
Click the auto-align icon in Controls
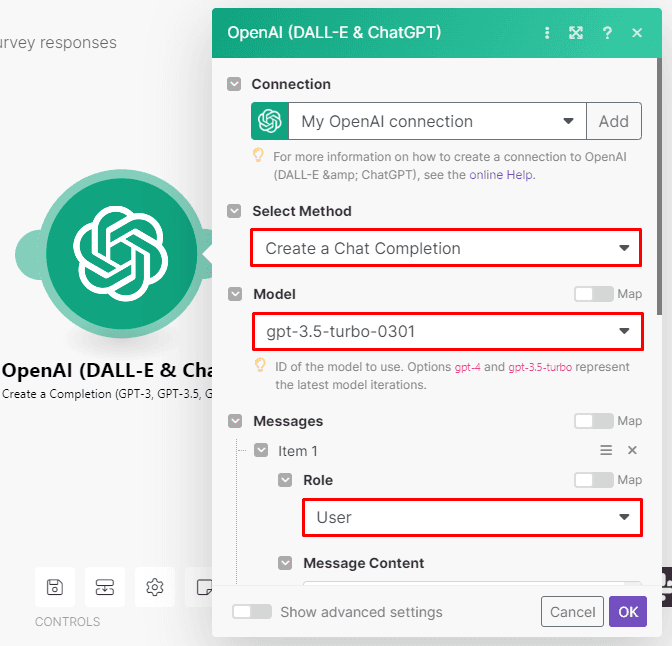pyautogui.click(x=105, y=587)
